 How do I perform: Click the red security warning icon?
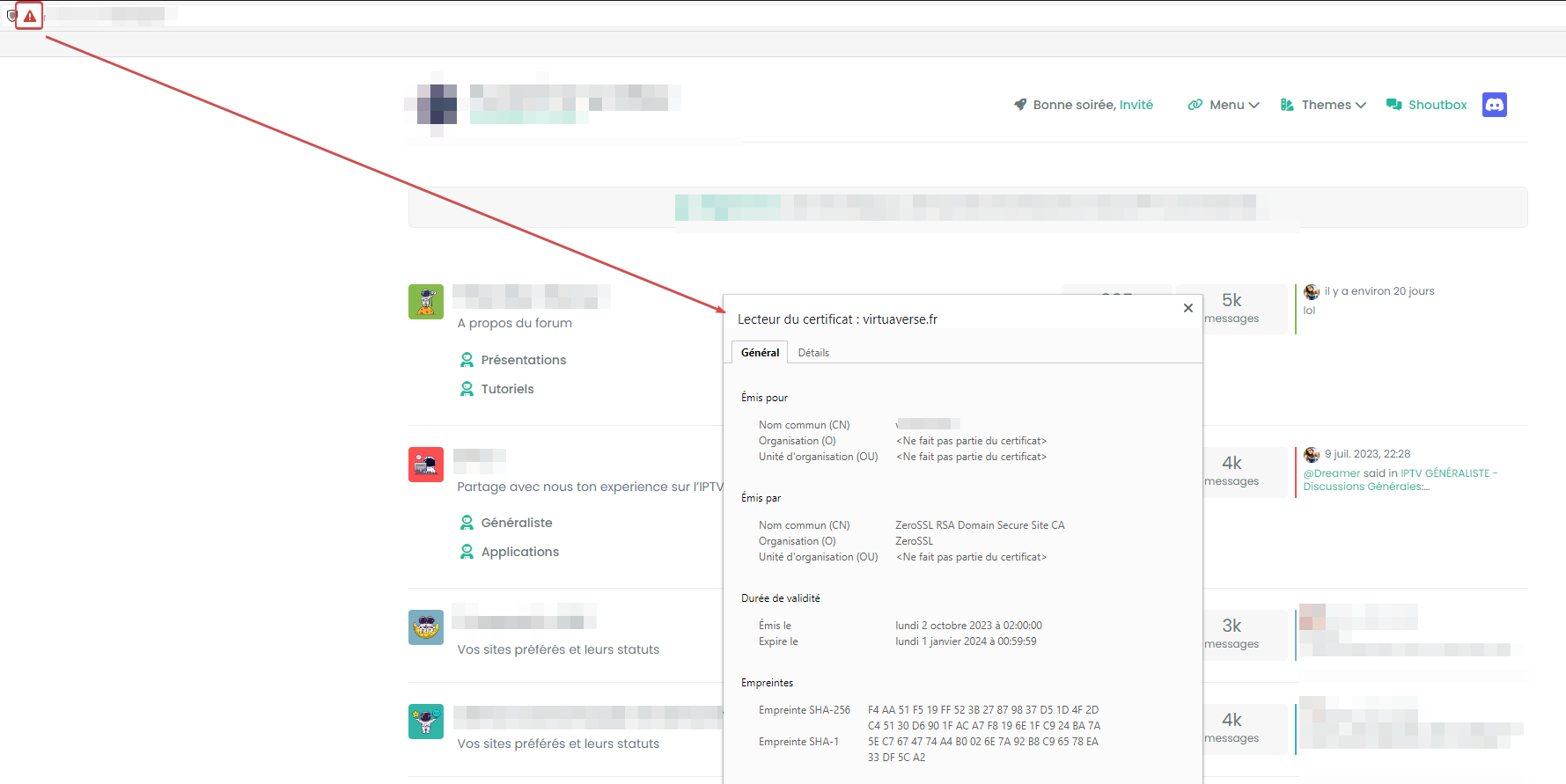click(x=29, y=16)
